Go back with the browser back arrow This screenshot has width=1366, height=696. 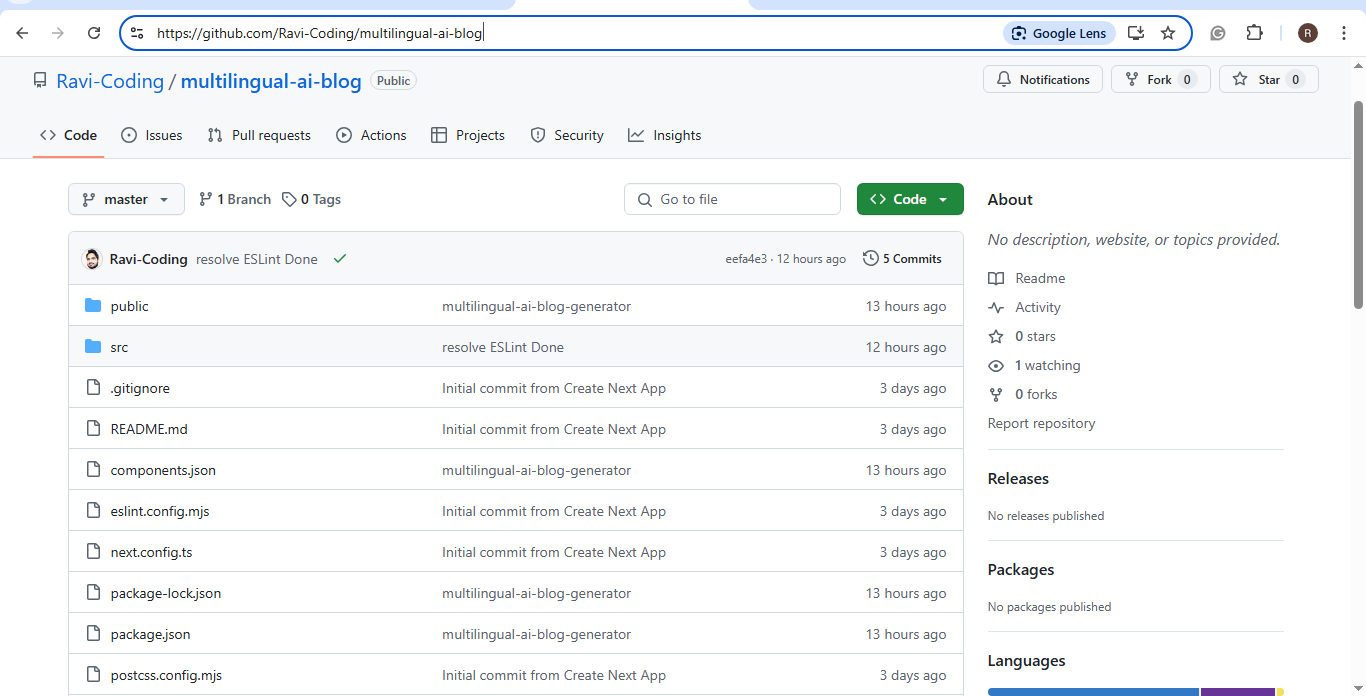click(22, 33)
